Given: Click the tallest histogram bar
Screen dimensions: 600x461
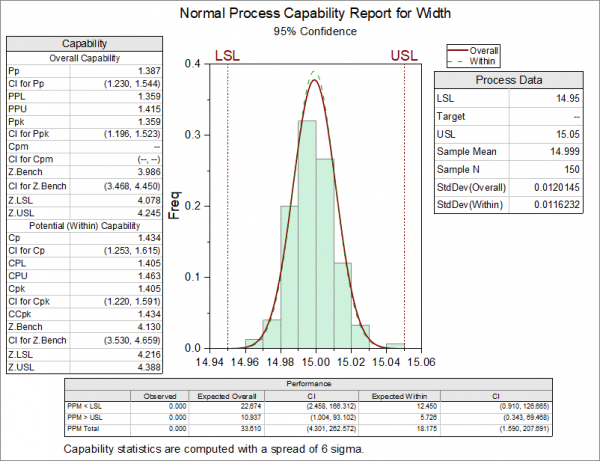Looking at the screenshot, I should click(307, 234).
